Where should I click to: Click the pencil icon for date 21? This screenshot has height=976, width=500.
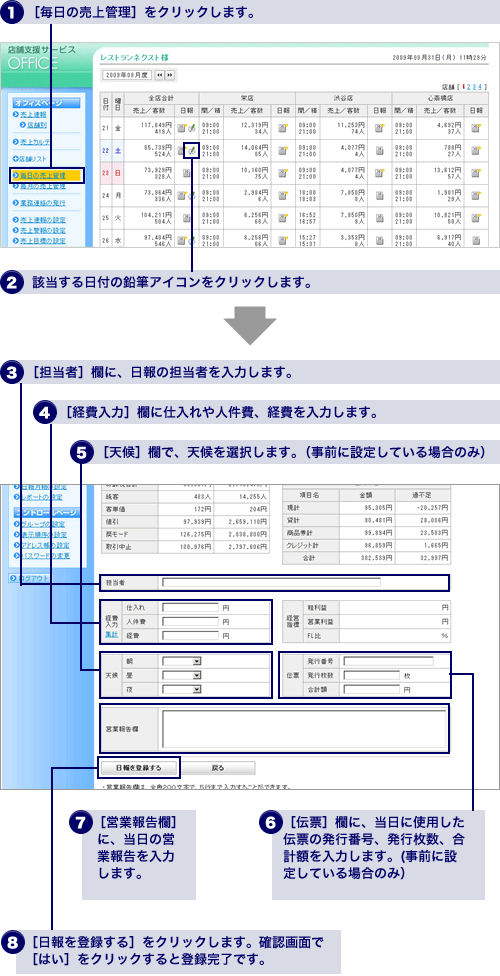click(x=193, y=128)
